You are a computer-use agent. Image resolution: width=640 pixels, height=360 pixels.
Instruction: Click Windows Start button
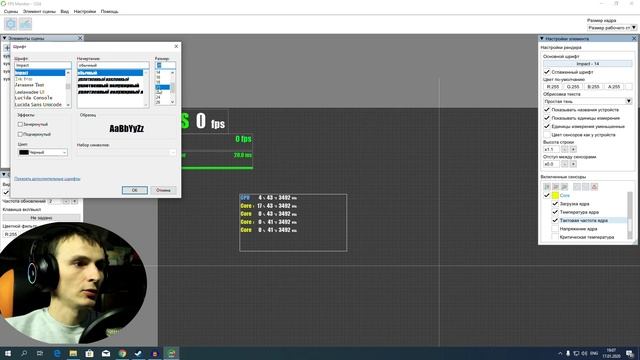pos(7,353)
